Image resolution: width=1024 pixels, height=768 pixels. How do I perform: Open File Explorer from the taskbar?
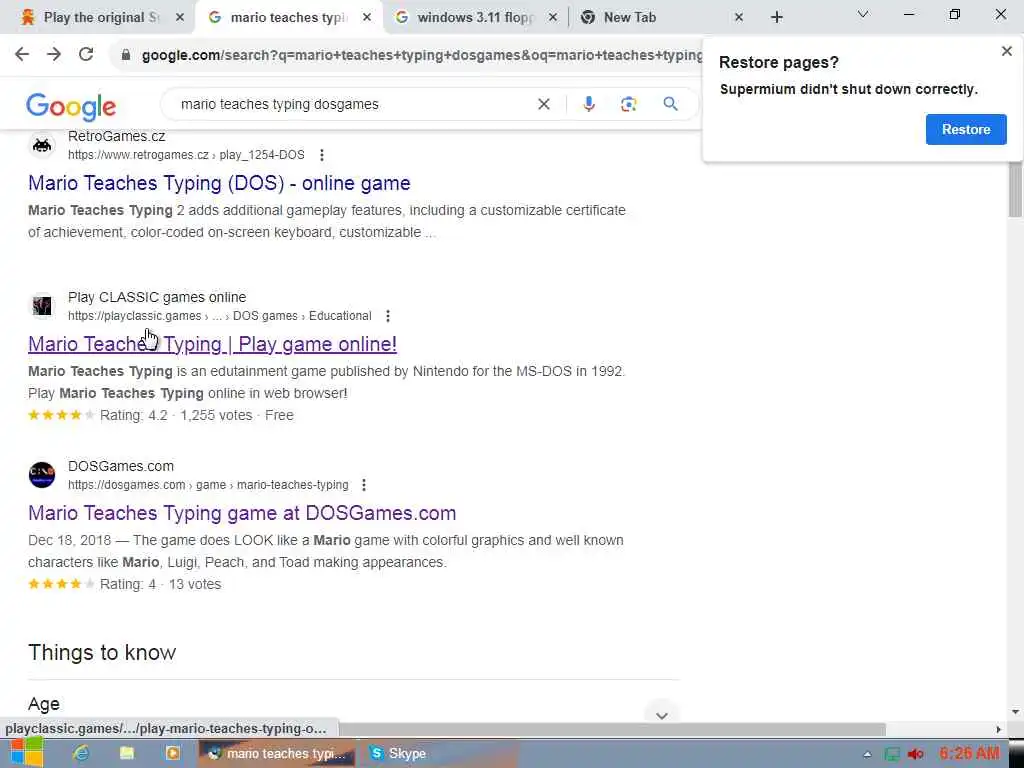tap(127, 753)
